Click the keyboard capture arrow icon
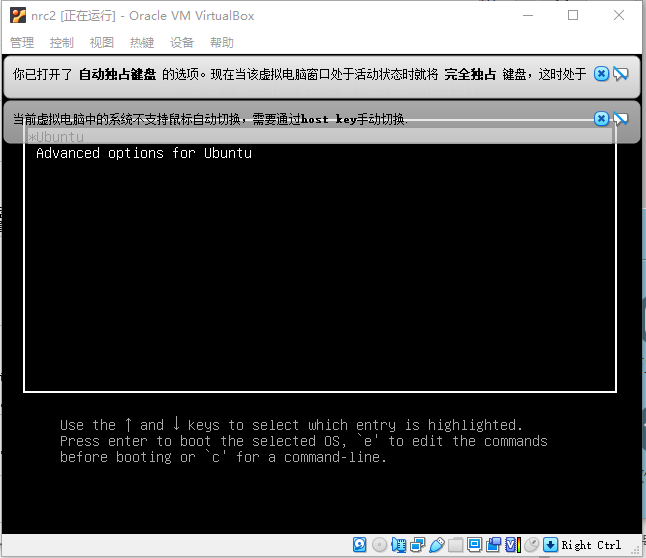 pyautogui.click(x=550, y=545)
